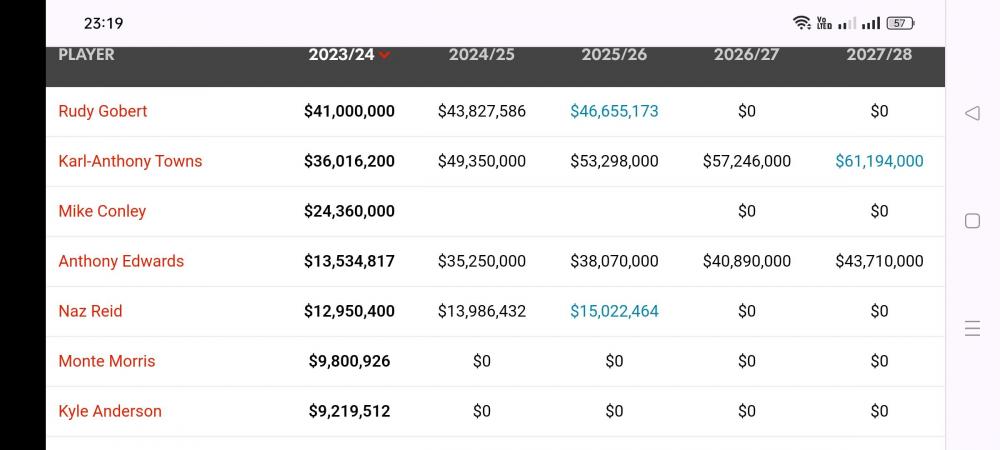The width and height of the screenshot is (1000, 450).
Task: Select the Mike Conley player link
Action: (102, 211)
